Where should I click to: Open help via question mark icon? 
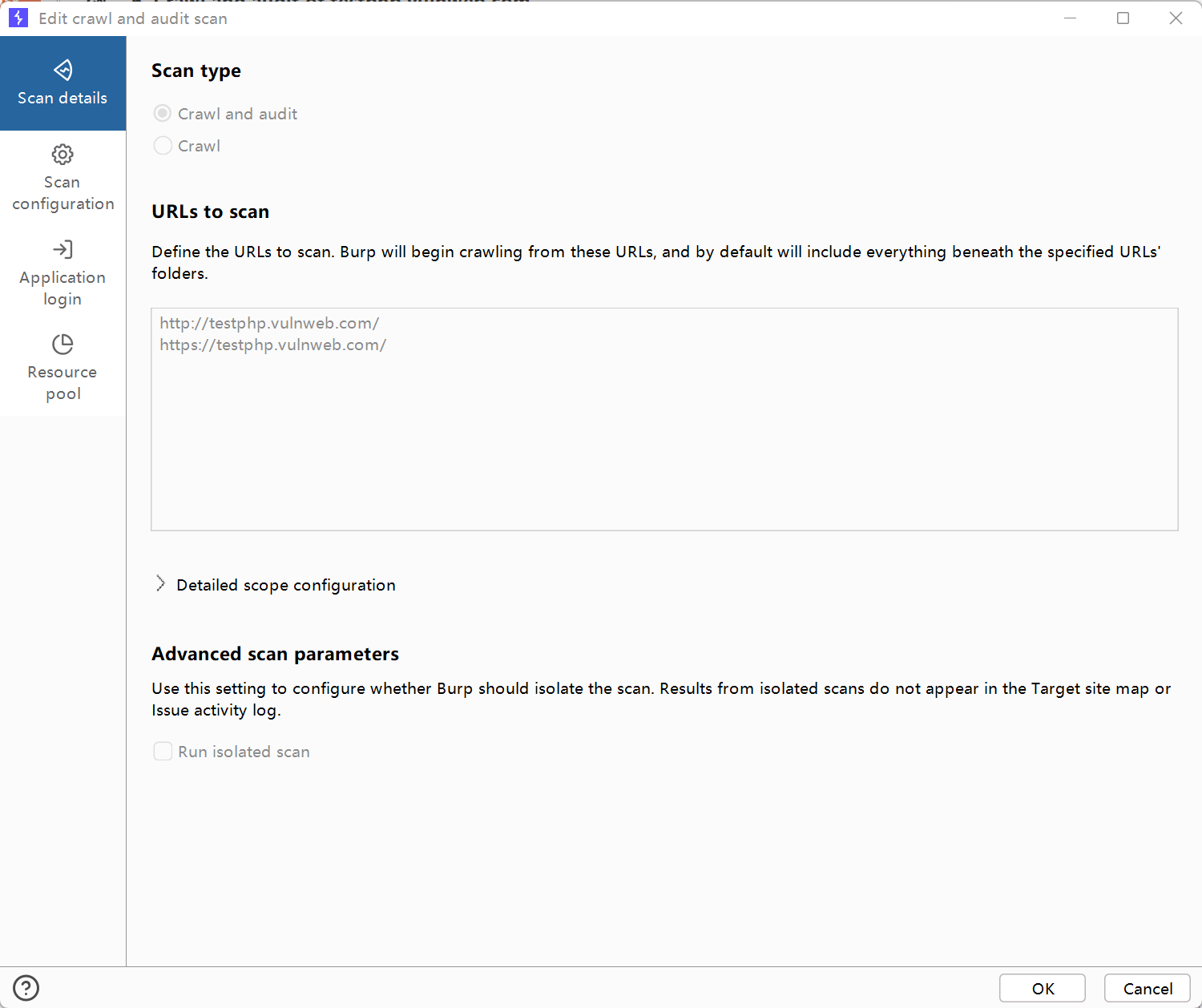26,987
